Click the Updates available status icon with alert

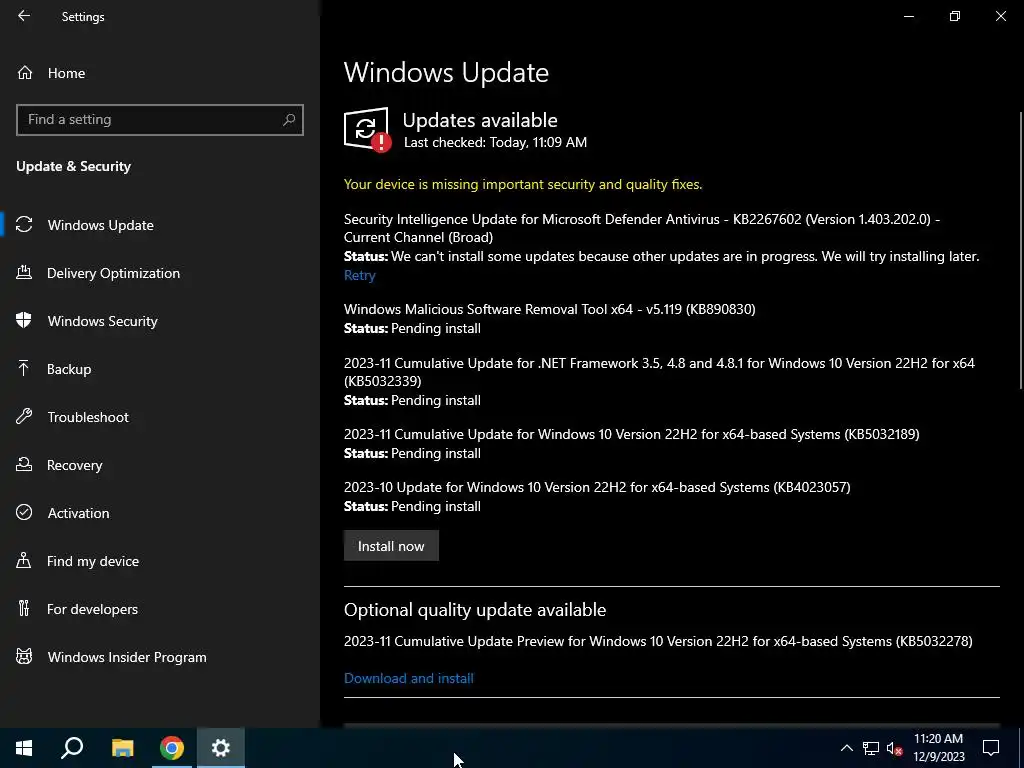coord(368,129)
